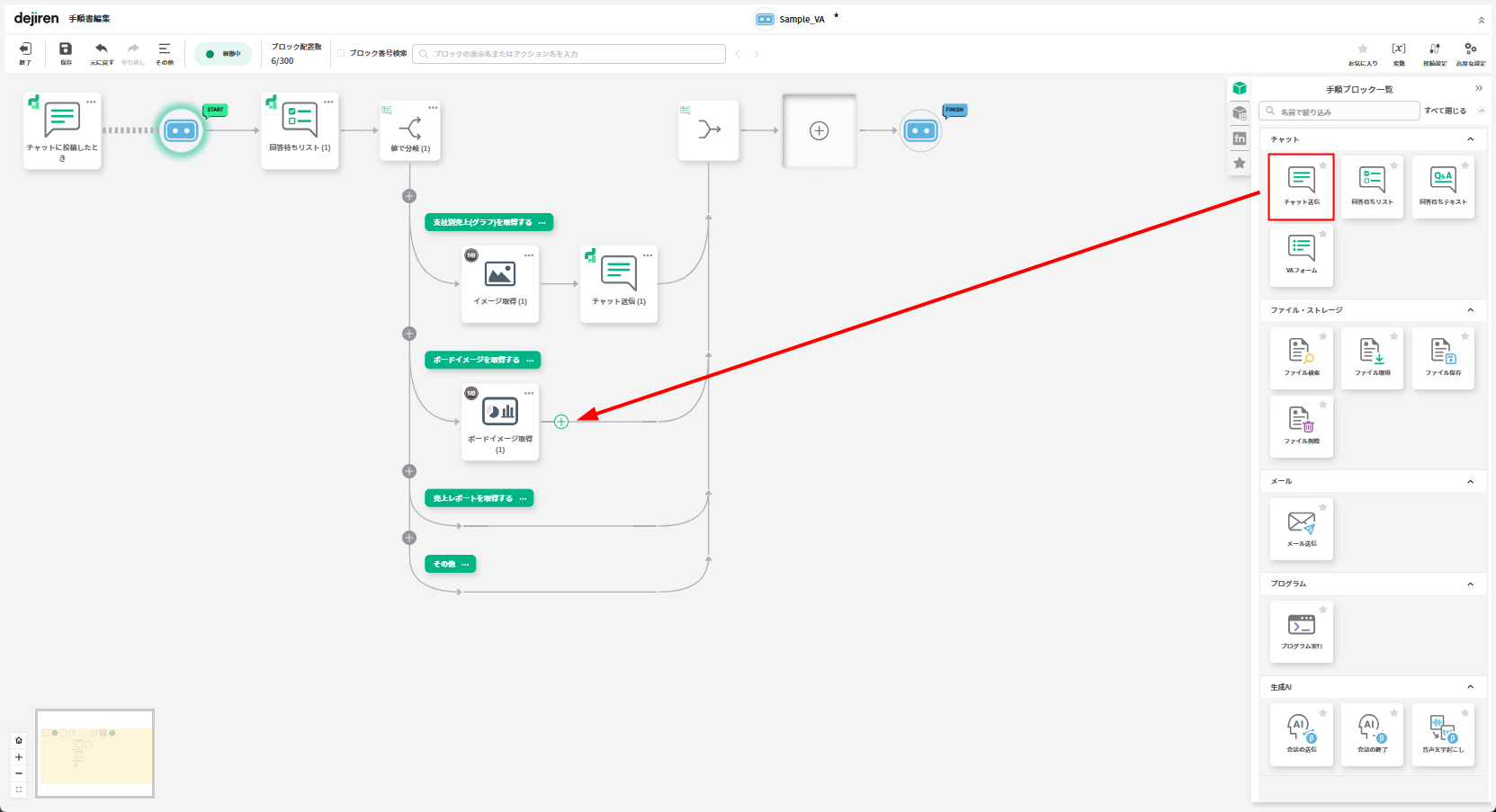Collapse the ファイル・ストレージ section
This screenshot has width=1496, height=812.
(x=1471, y=310)
